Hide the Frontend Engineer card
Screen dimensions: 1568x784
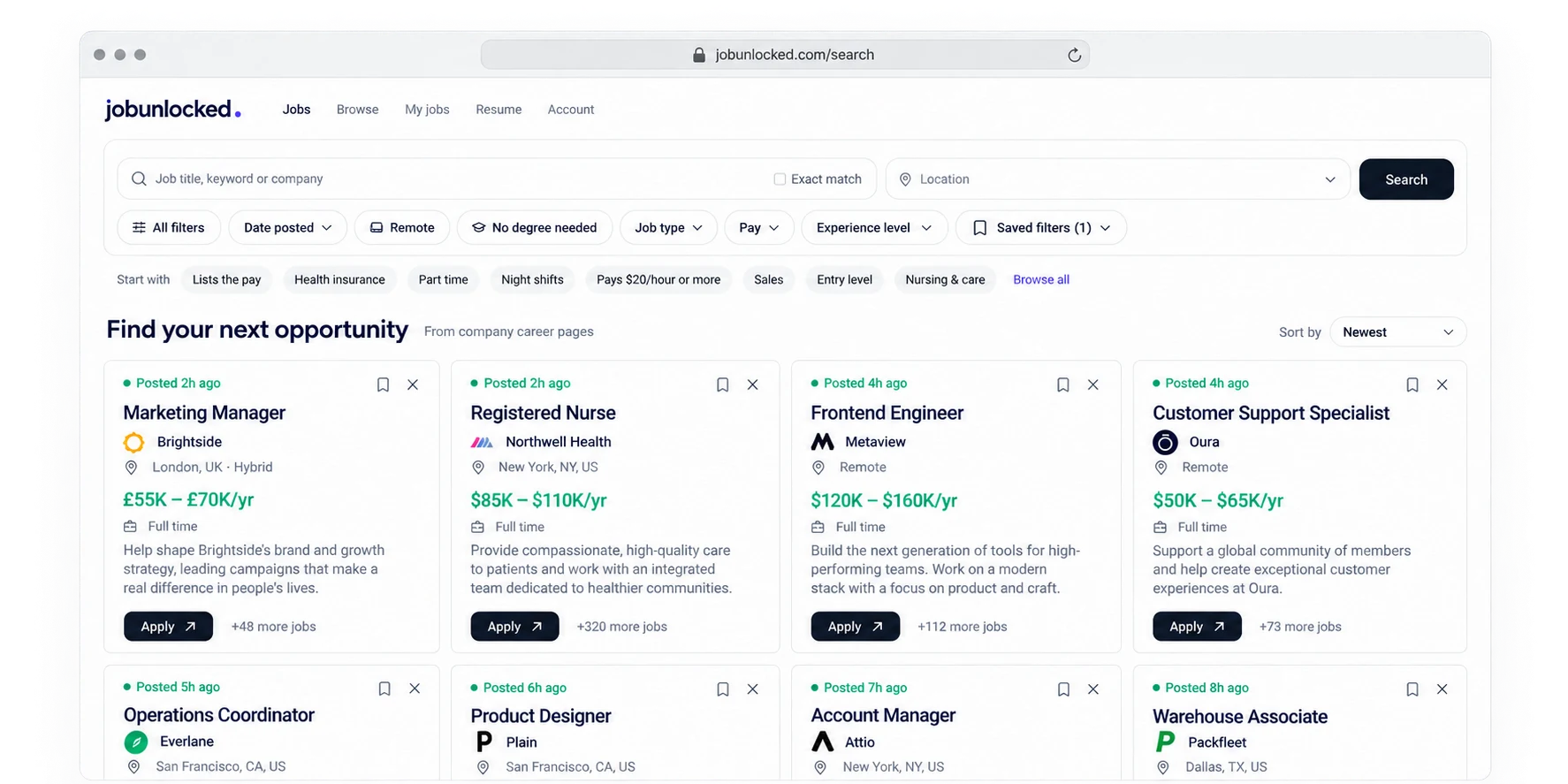(x=1093, y=384)
